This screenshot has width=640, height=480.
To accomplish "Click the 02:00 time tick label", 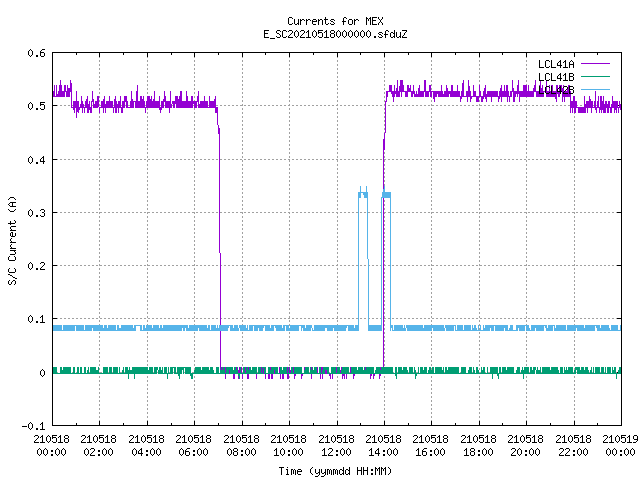I will coord(99,452).
